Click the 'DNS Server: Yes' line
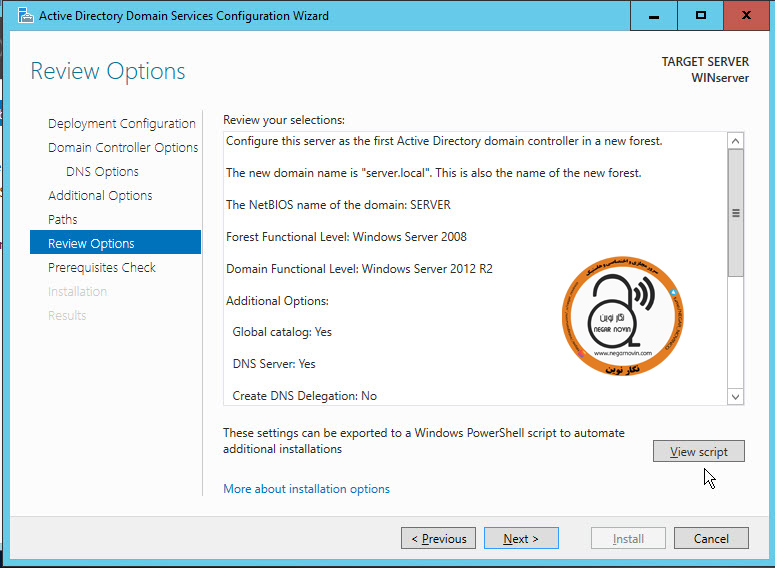Viewport: 775px width, 568px height. click(274, 364)
